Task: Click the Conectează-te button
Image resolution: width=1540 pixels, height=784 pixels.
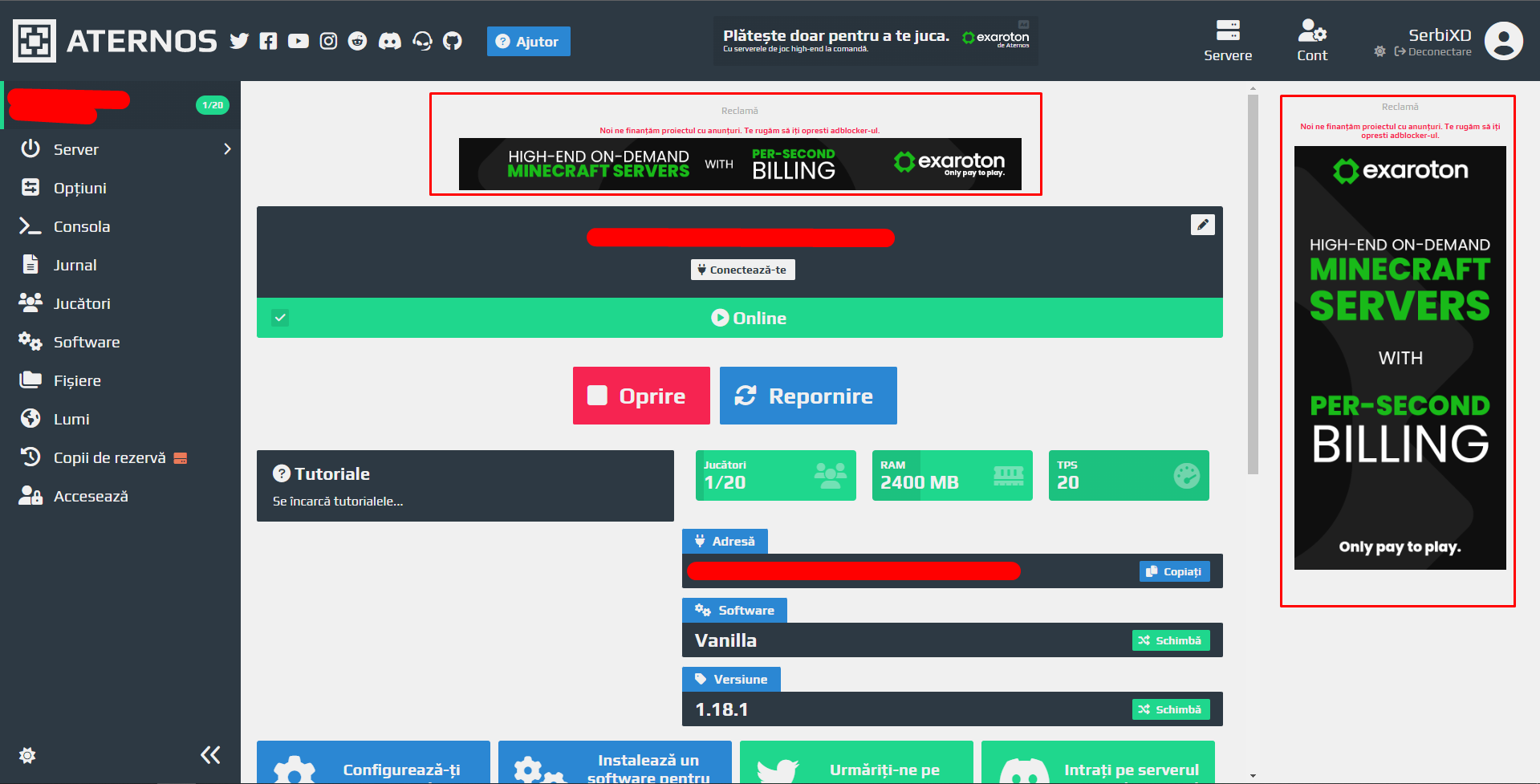Action: point(743,270)
